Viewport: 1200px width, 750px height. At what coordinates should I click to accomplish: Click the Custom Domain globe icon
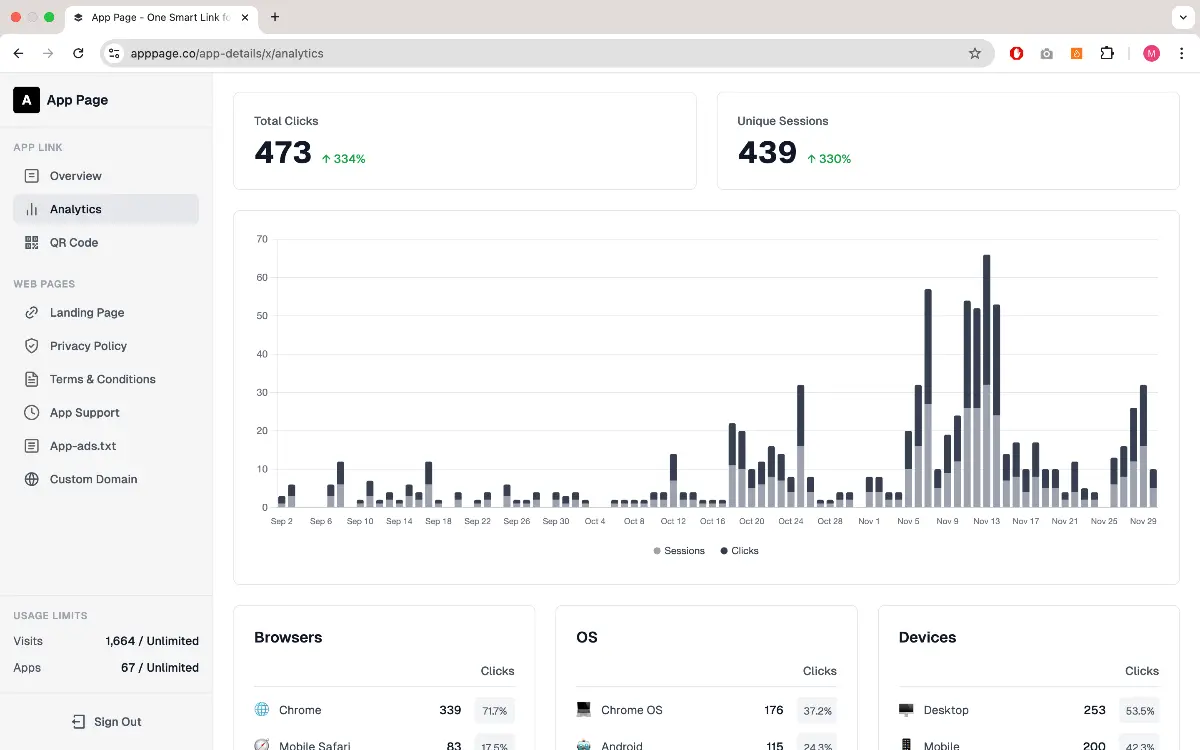coord(31,479)
